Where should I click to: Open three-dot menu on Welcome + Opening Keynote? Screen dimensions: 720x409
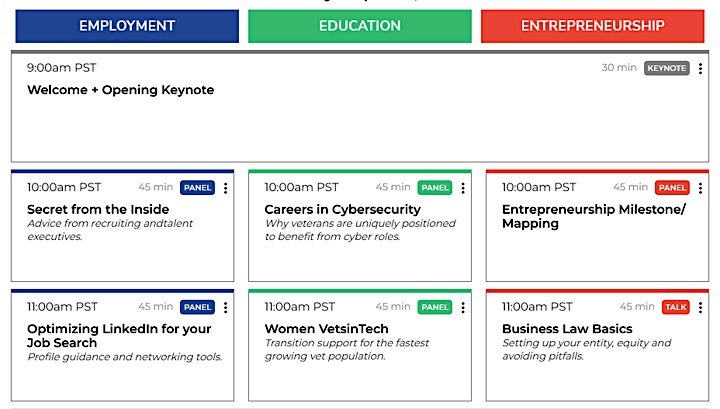coord(700,68)
